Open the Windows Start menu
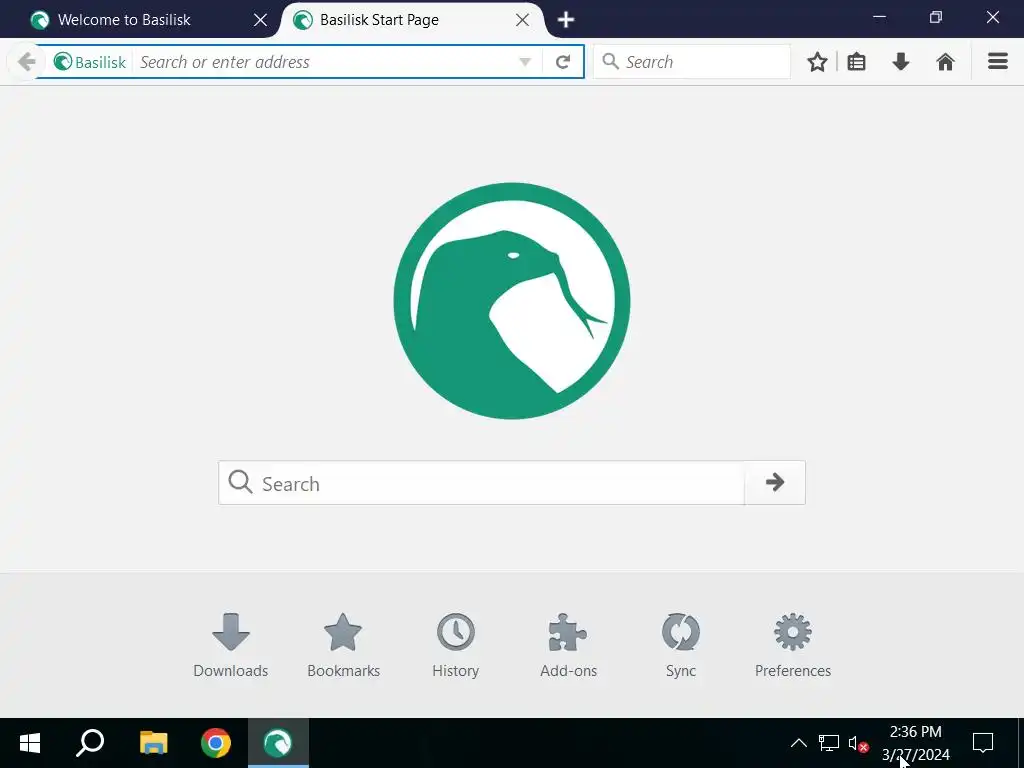Viewport: 1024px width, 768px height. tap(30, 743)
